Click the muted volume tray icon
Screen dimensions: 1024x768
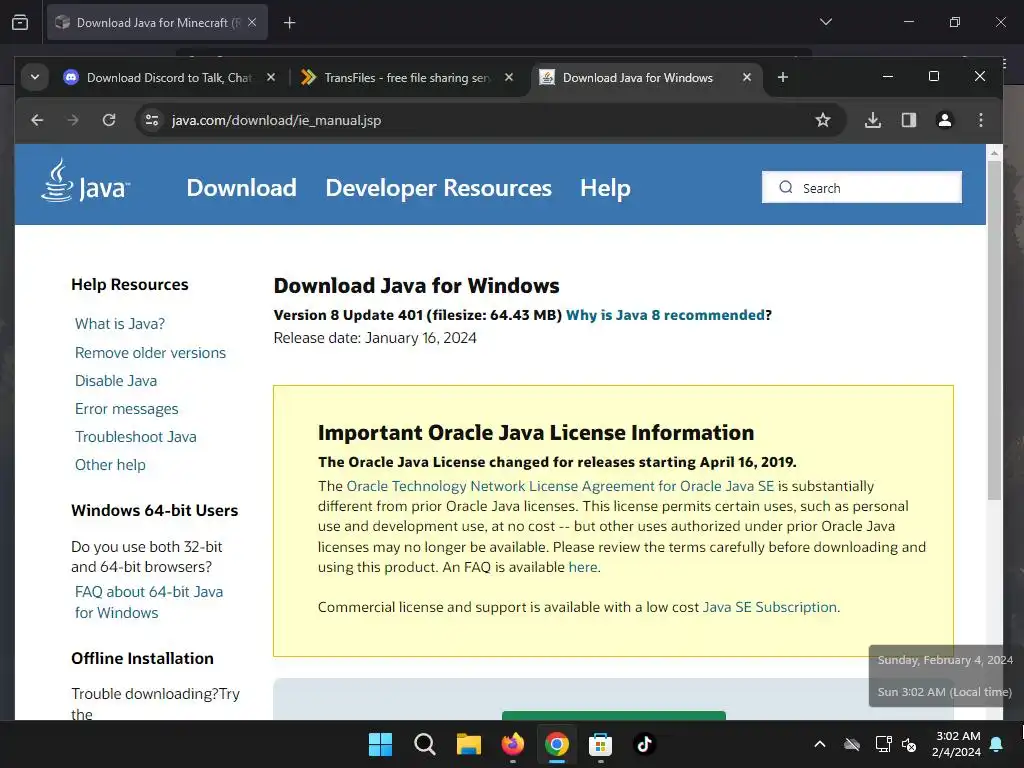(908, 744)
